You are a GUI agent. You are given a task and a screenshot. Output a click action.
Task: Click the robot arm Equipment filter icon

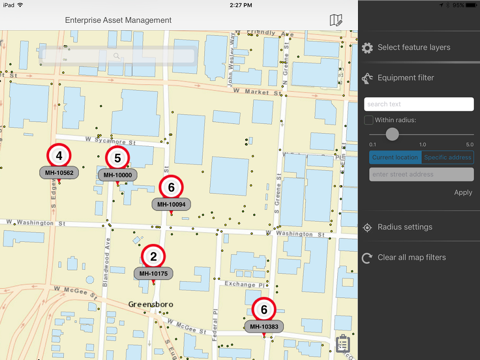click(x=367, y=78)
